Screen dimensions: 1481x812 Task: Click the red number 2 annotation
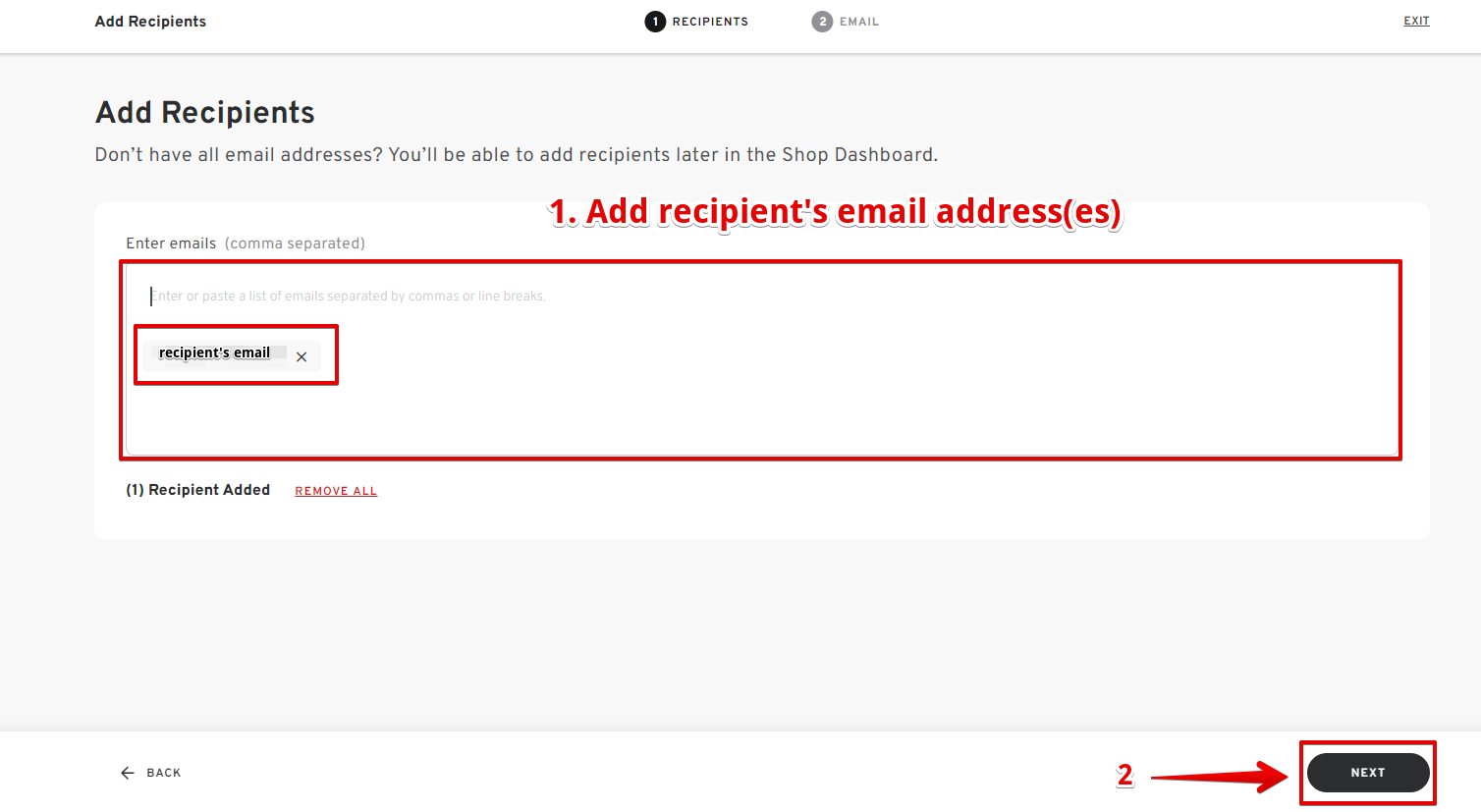pyautogui.click(x=1125, y=776)
